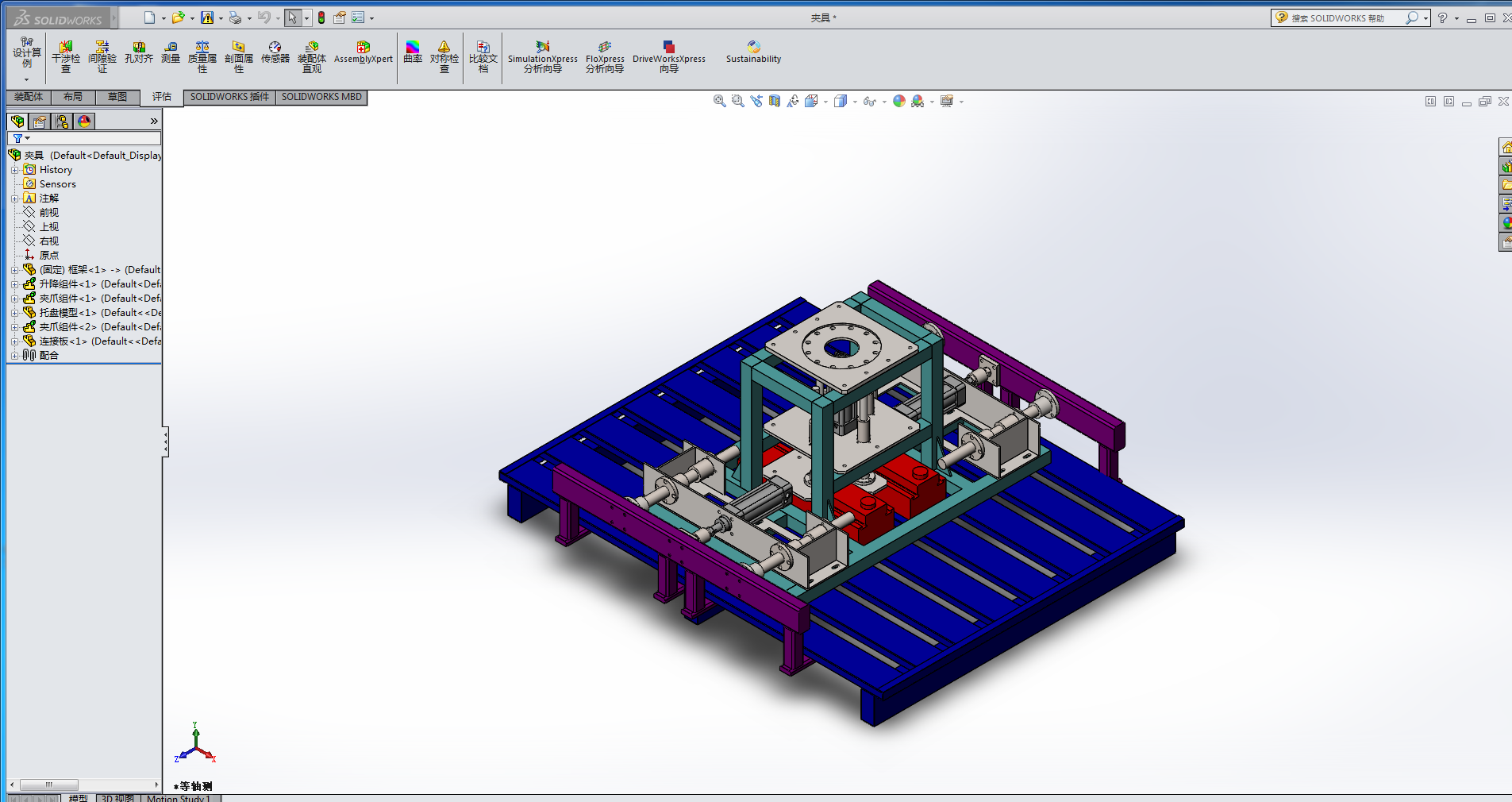Expand the 配合 mates node

pos(14,356)
